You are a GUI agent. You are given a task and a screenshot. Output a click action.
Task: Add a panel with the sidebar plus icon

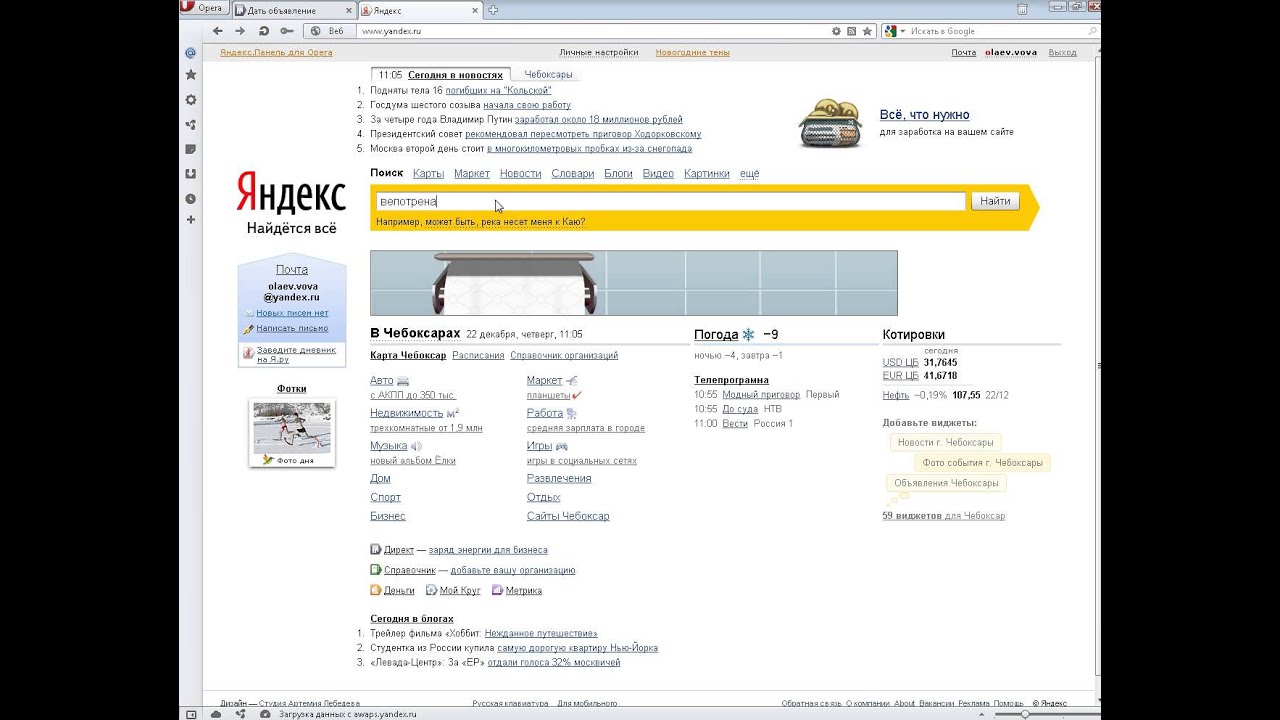[190, 220]
